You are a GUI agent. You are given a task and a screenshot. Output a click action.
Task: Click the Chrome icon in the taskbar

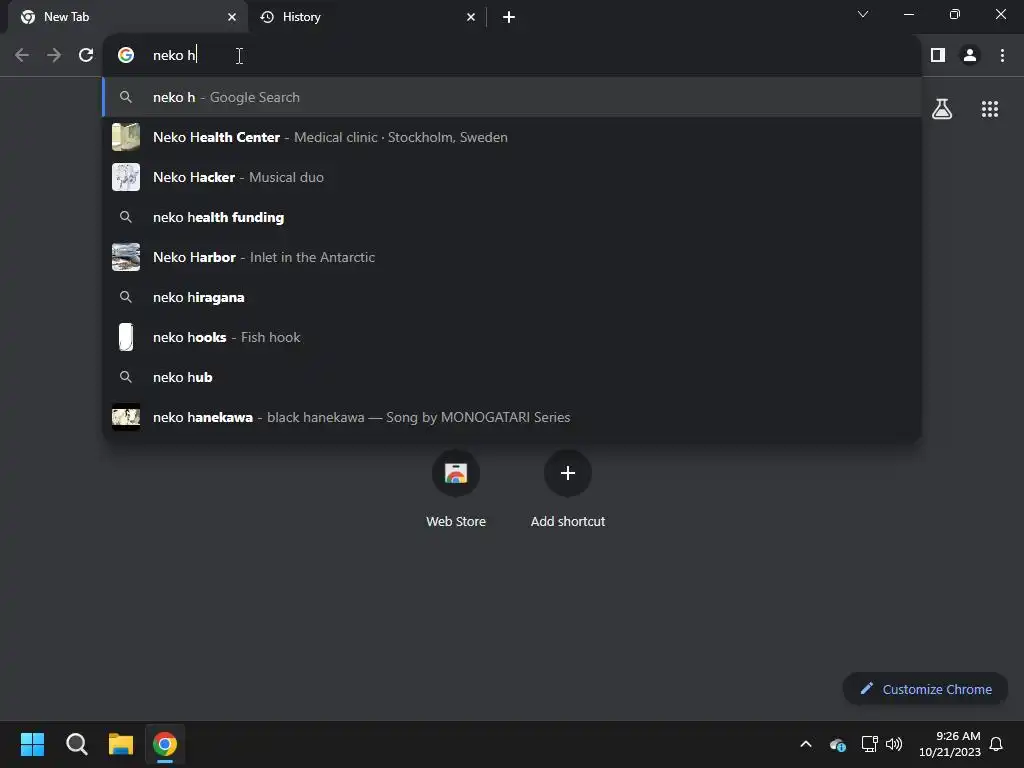(165, 744)
